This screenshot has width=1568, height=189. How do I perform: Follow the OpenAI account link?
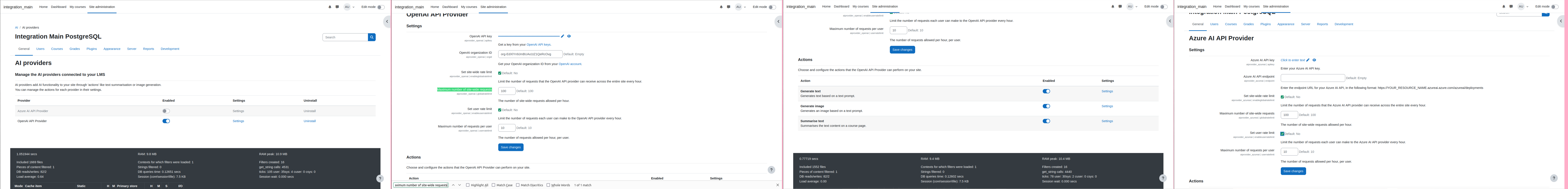(570, 64)
